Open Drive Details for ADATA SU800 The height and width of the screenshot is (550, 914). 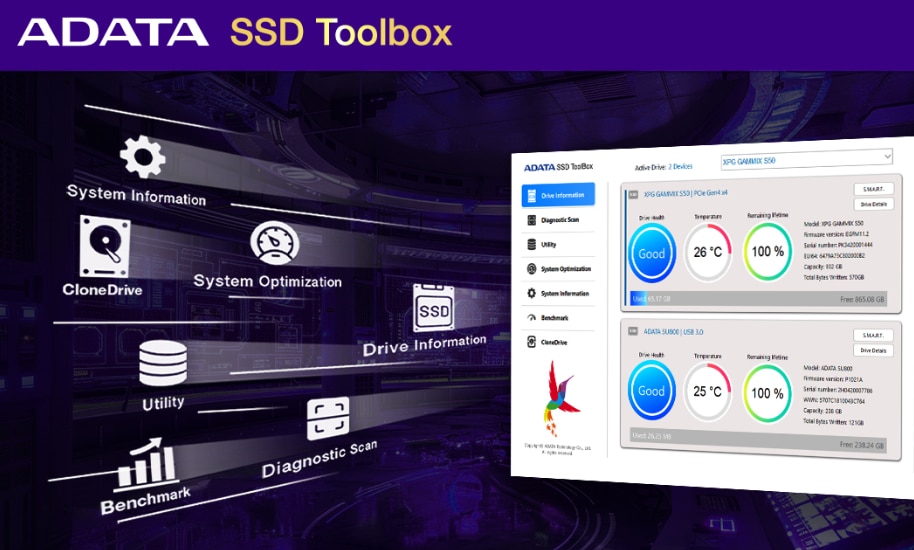click(x=873, y=351)
